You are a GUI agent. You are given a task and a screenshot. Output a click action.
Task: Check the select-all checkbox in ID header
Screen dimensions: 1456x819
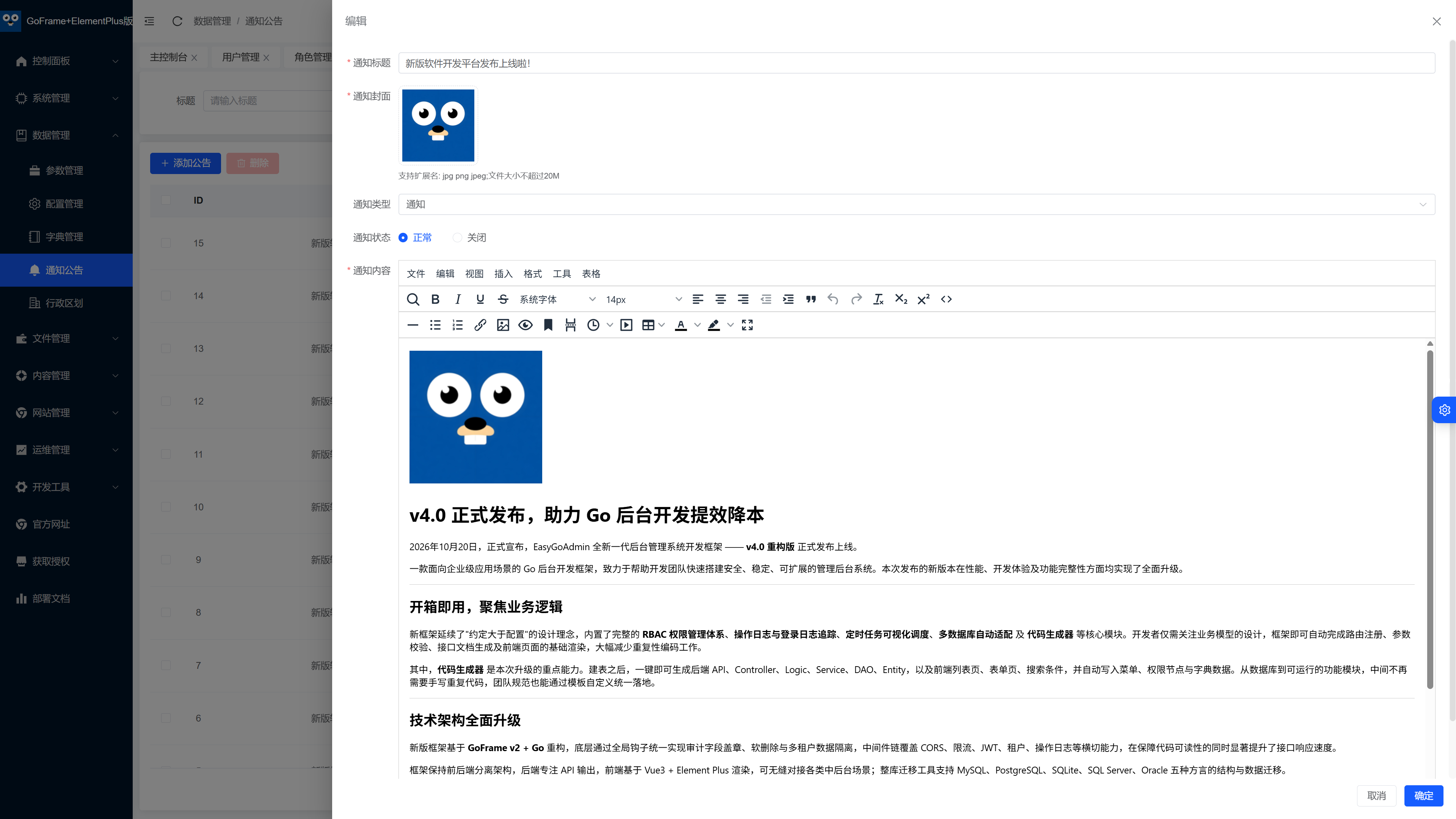[166, 200]
